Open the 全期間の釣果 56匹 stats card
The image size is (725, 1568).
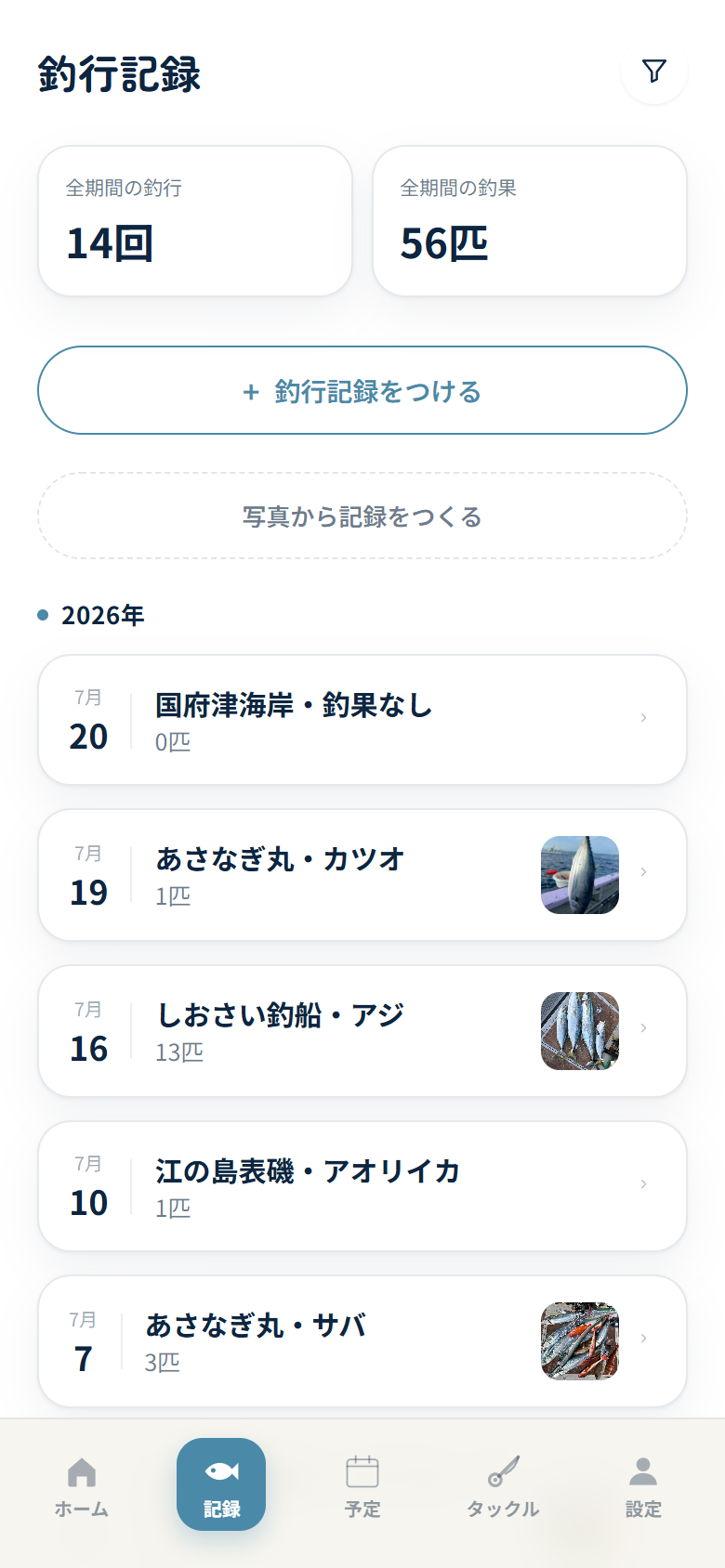click(x=530, y=221)
